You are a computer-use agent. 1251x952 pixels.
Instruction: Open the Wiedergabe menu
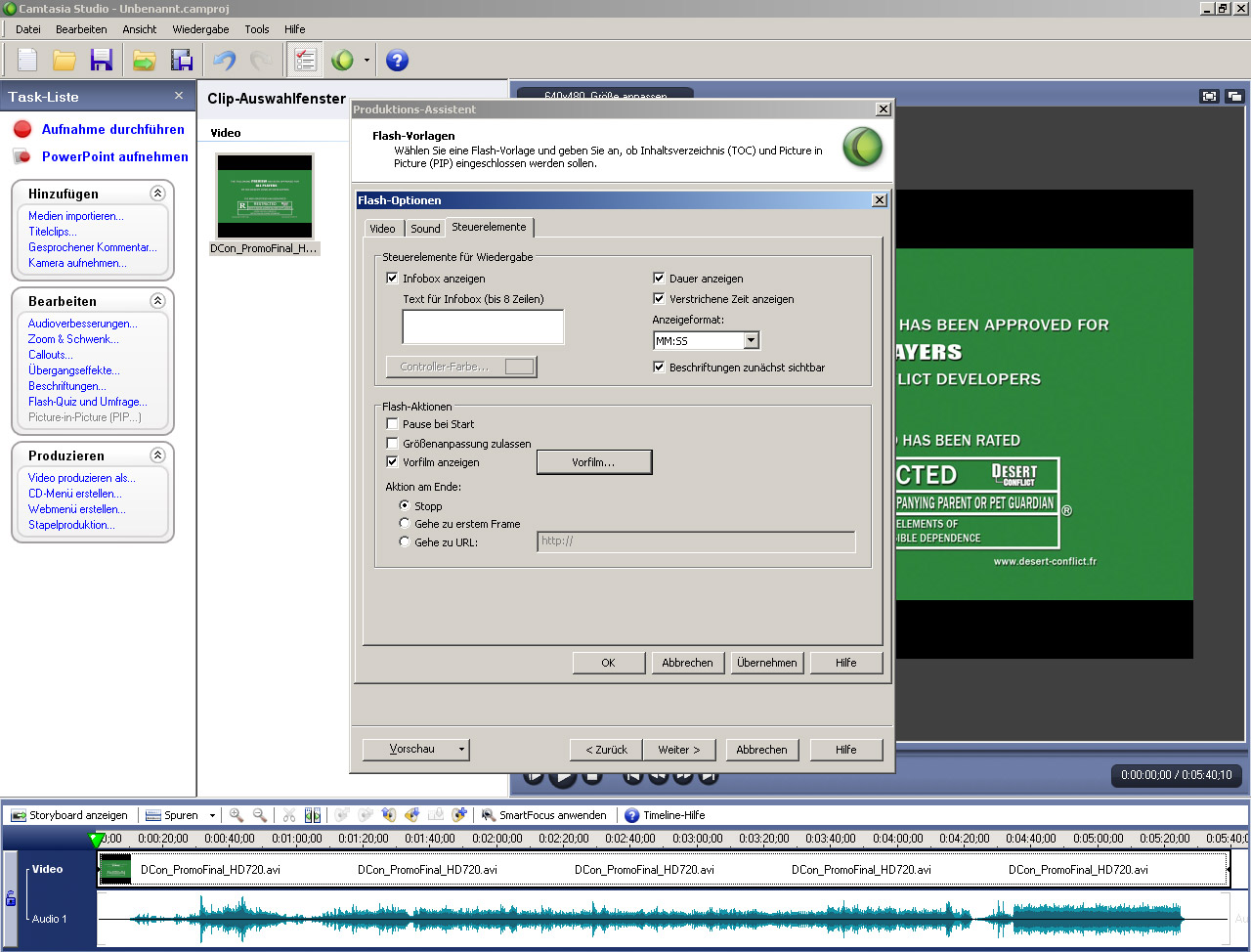[x=200, y=29]
